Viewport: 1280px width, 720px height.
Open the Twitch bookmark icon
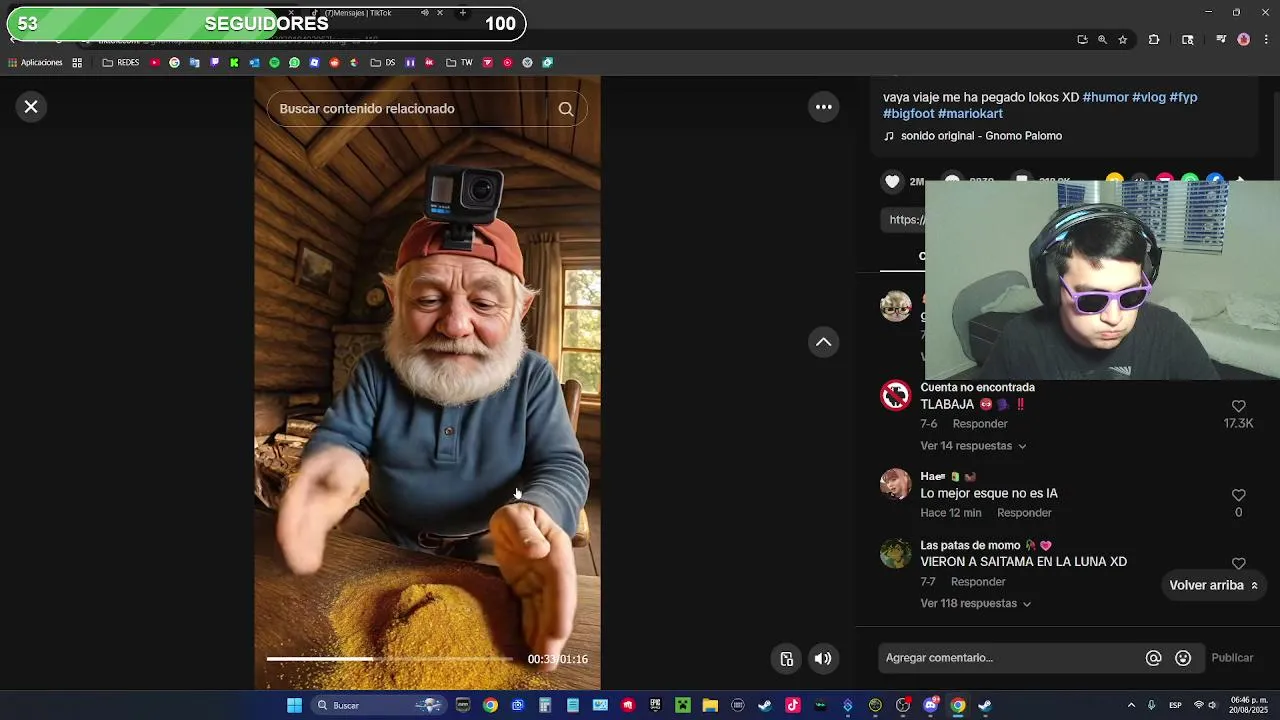coord(214,63)
